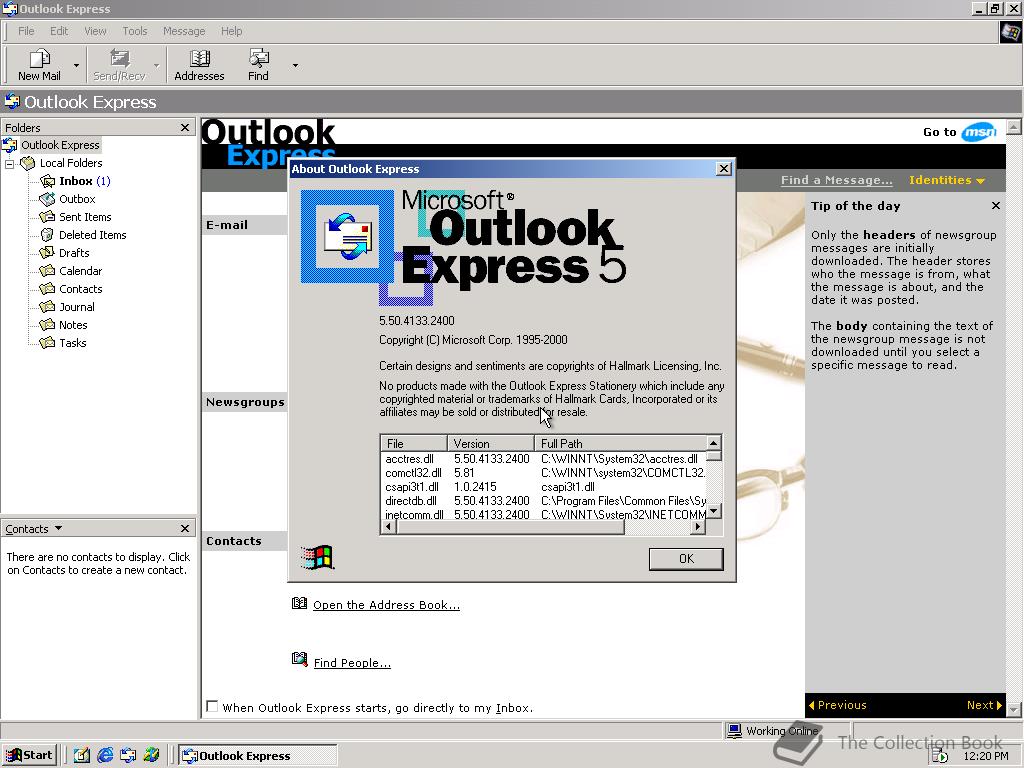Click the fourth quick launch icon
The width and height of the screenshot is (1024, 768).
[152, 756]
